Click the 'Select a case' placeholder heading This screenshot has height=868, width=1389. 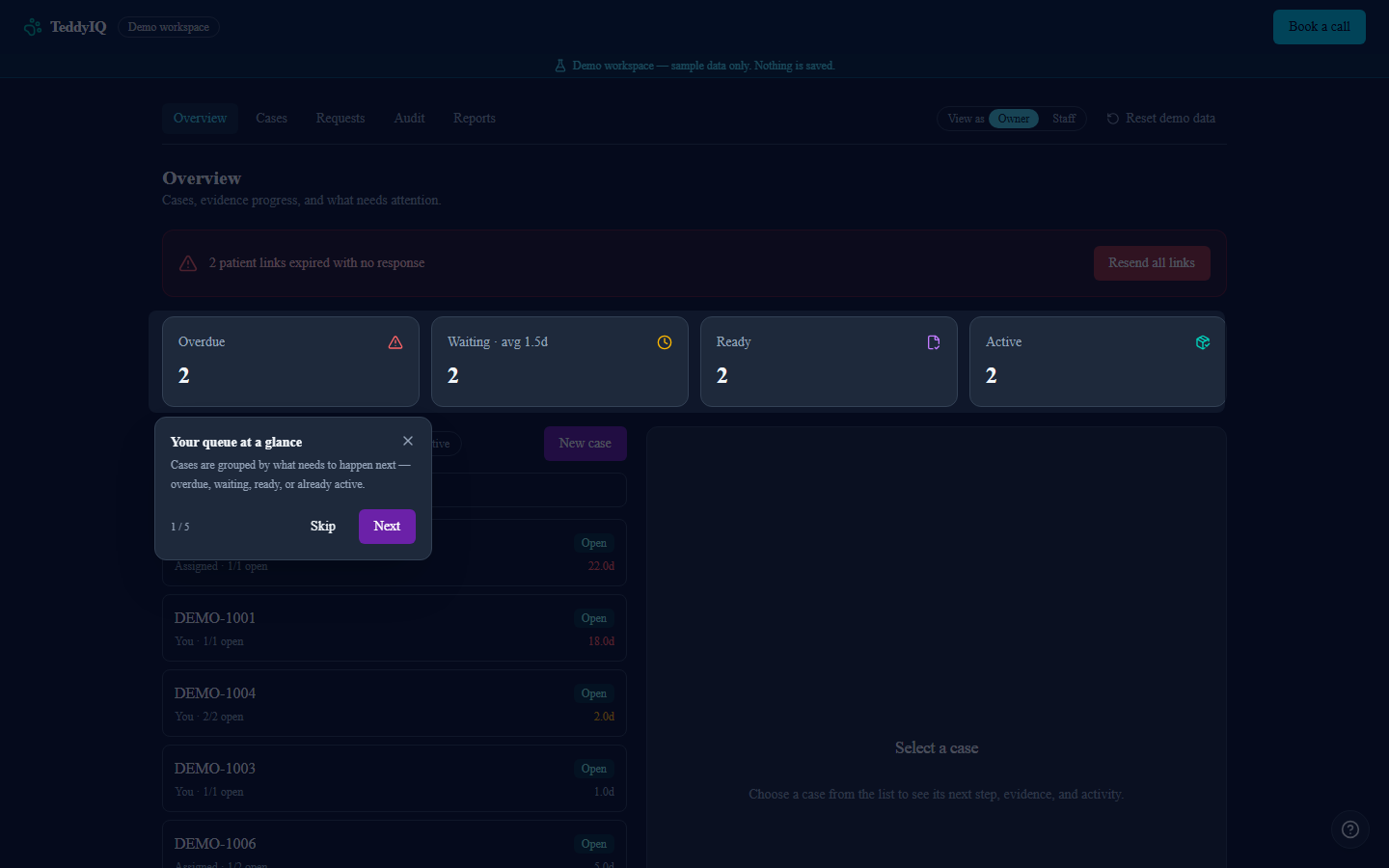tap(937, 747)
